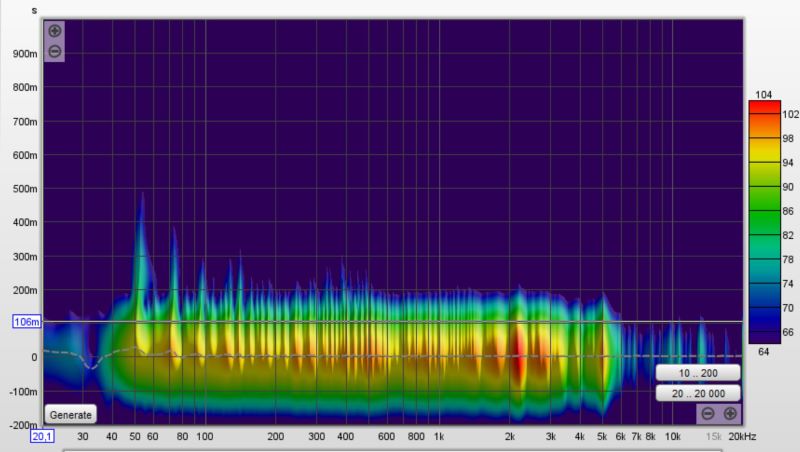Zoom out the frequency axis with the minus icon
The height and width of the screenshot is (452, 800).
tap(708, 414)
